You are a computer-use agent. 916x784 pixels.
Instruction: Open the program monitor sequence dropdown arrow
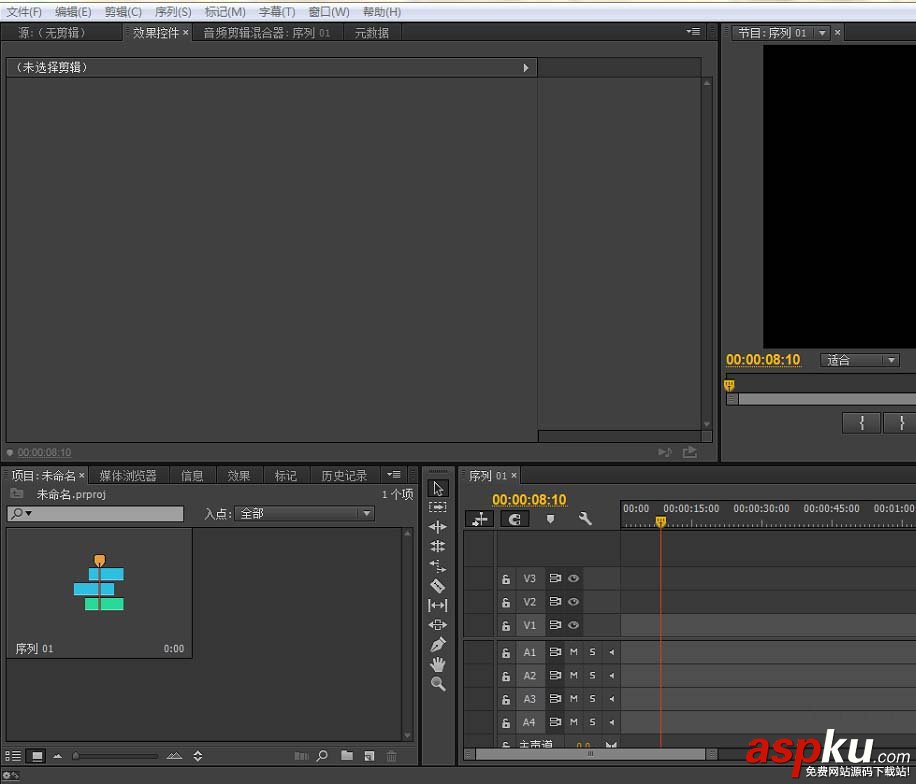(x=822, y=33)
